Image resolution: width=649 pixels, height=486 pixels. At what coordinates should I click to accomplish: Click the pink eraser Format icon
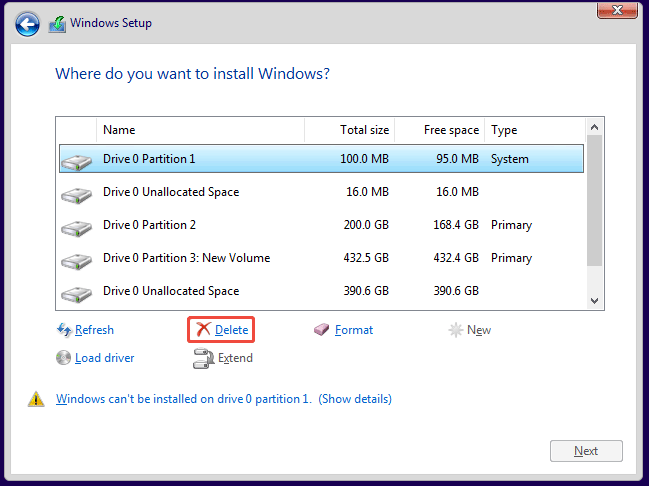click(x=322, y=330)
